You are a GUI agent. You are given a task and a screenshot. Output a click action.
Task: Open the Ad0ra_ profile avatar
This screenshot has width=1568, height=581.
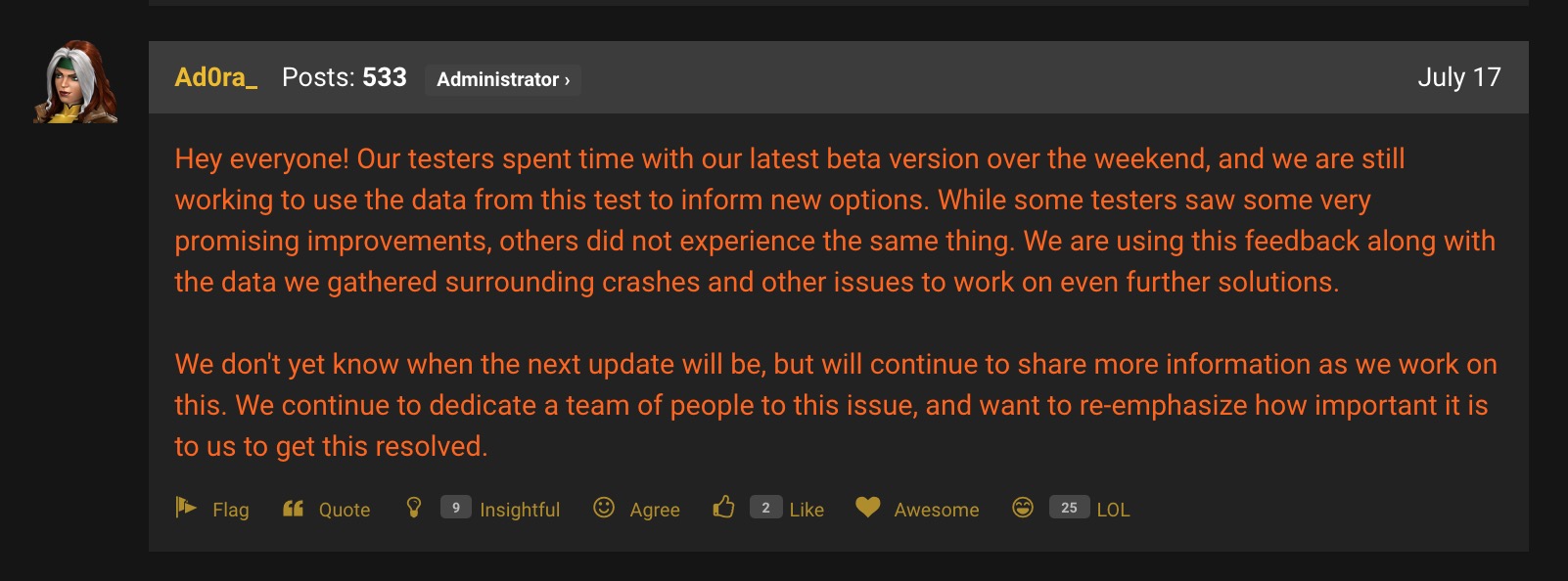point(76,82)
